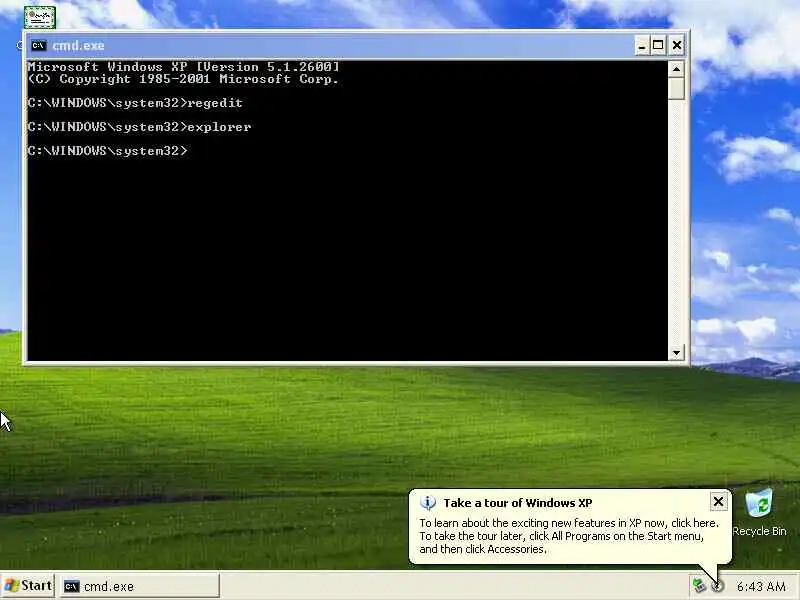Click the tour info icon in the balloon
The image size is (800, 600).
pos(428,503)
